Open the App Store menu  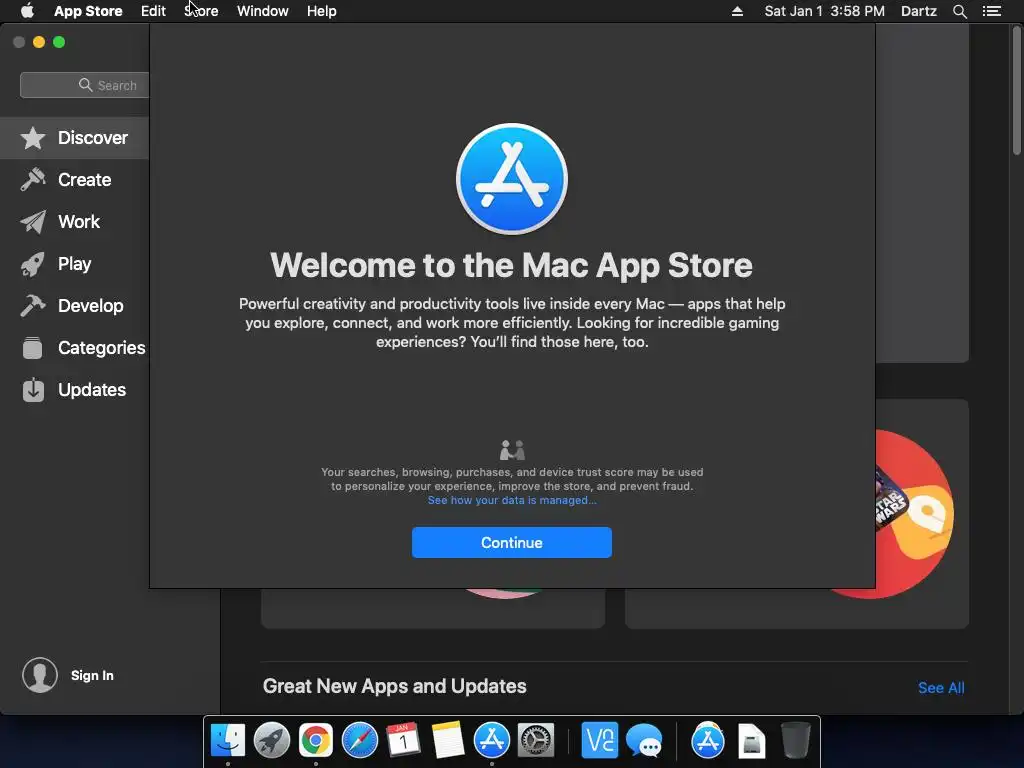pyautogui.click(x=88, y=11)
